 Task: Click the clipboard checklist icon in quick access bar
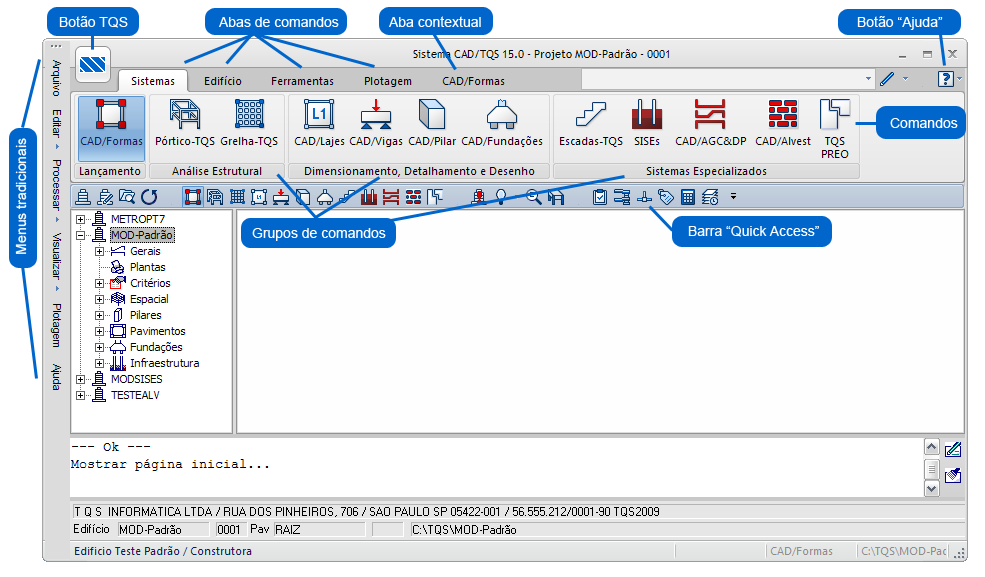pos(600,198)
